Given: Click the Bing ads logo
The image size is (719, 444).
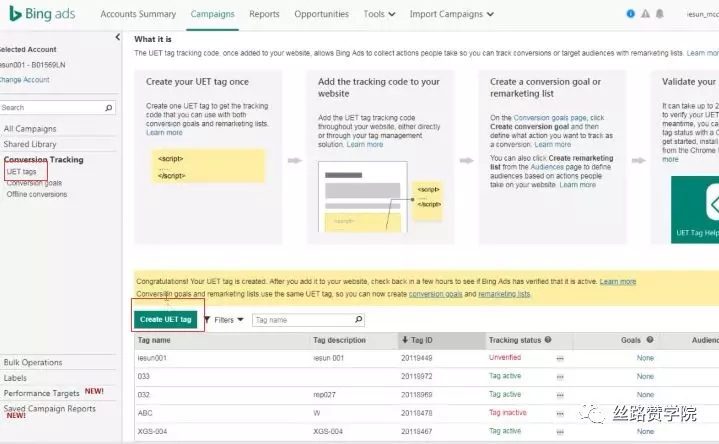Looking at the screenshot, I should [44, 14].
